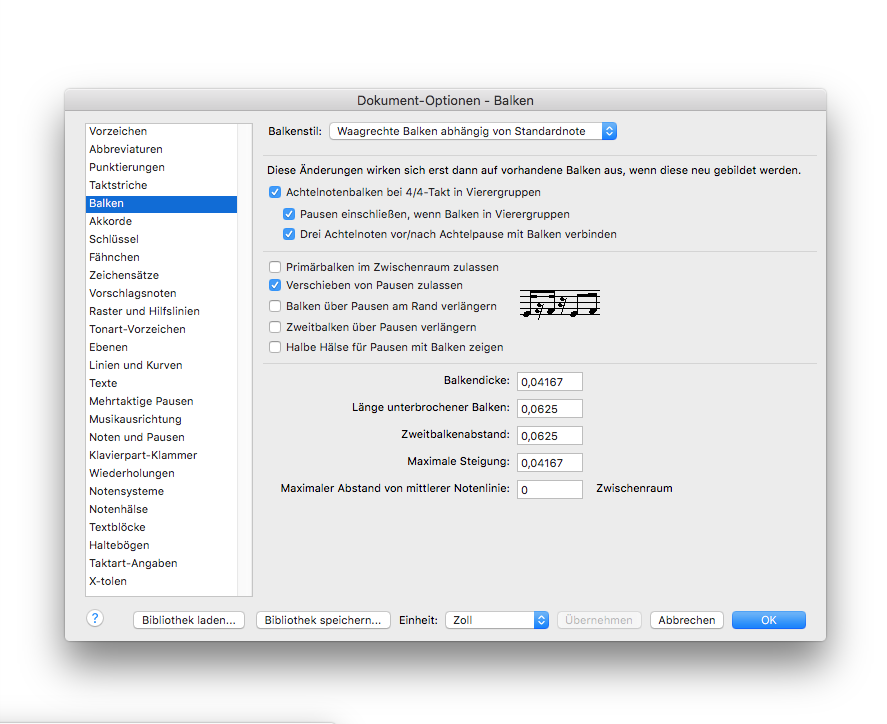Select Vorzeichen in the category list

tap(161, 131)
